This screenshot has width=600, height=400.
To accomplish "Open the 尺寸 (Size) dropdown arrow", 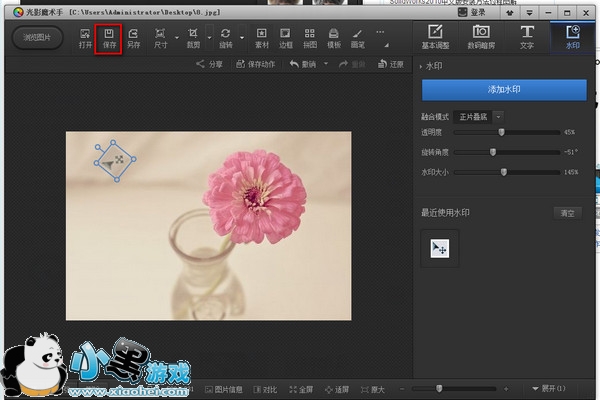I will point(177,38).
